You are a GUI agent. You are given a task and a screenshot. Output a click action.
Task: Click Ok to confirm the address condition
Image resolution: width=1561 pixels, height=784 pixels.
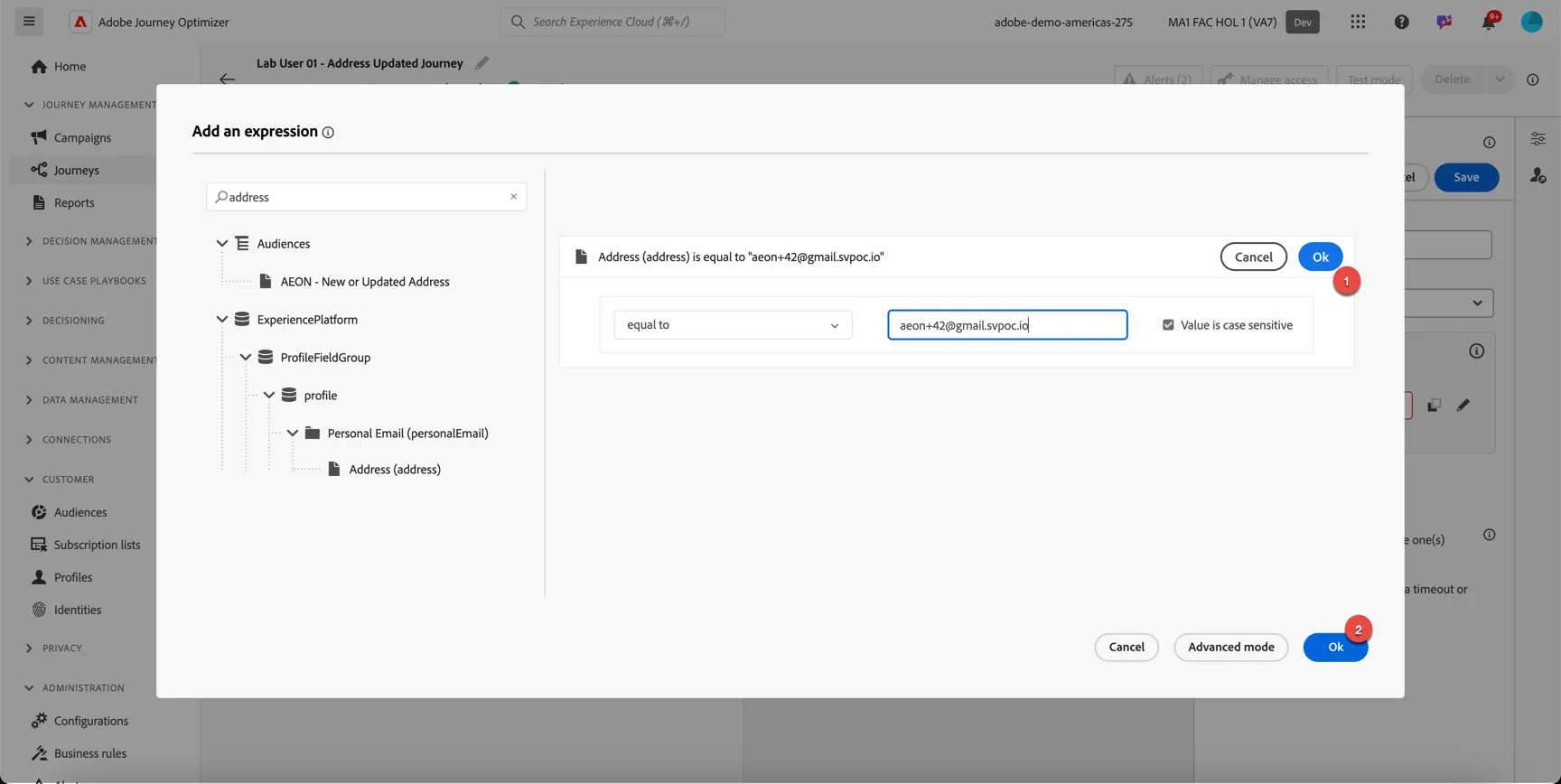pyautogui.click(x=1320, y=257)
